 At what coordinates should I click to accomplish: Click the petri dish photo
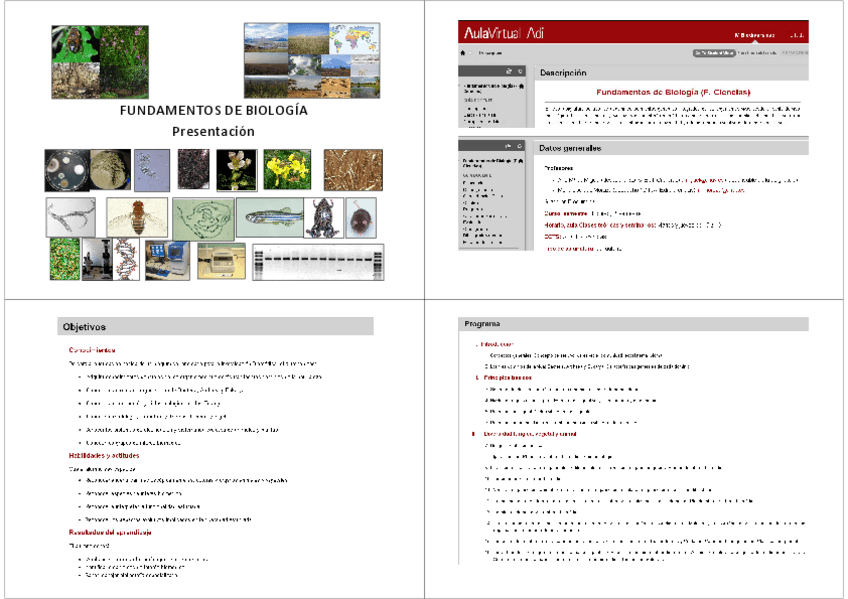[x=67, y=170]
